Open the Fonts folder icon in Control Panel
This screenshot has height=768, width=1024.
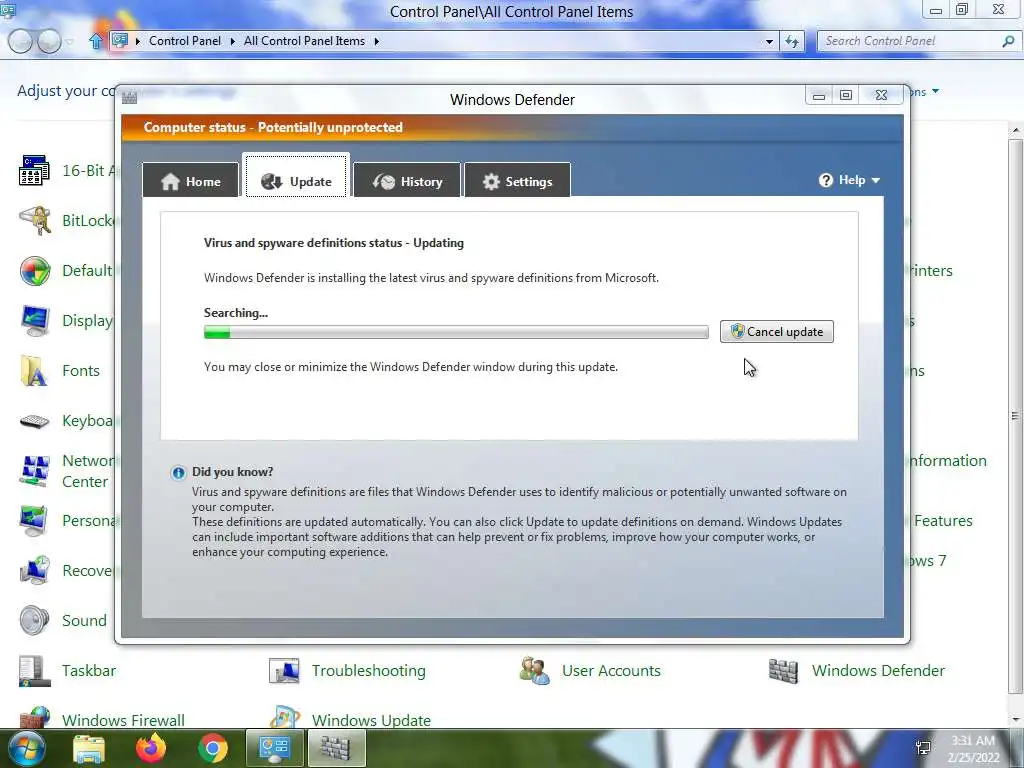pos(35,371)
